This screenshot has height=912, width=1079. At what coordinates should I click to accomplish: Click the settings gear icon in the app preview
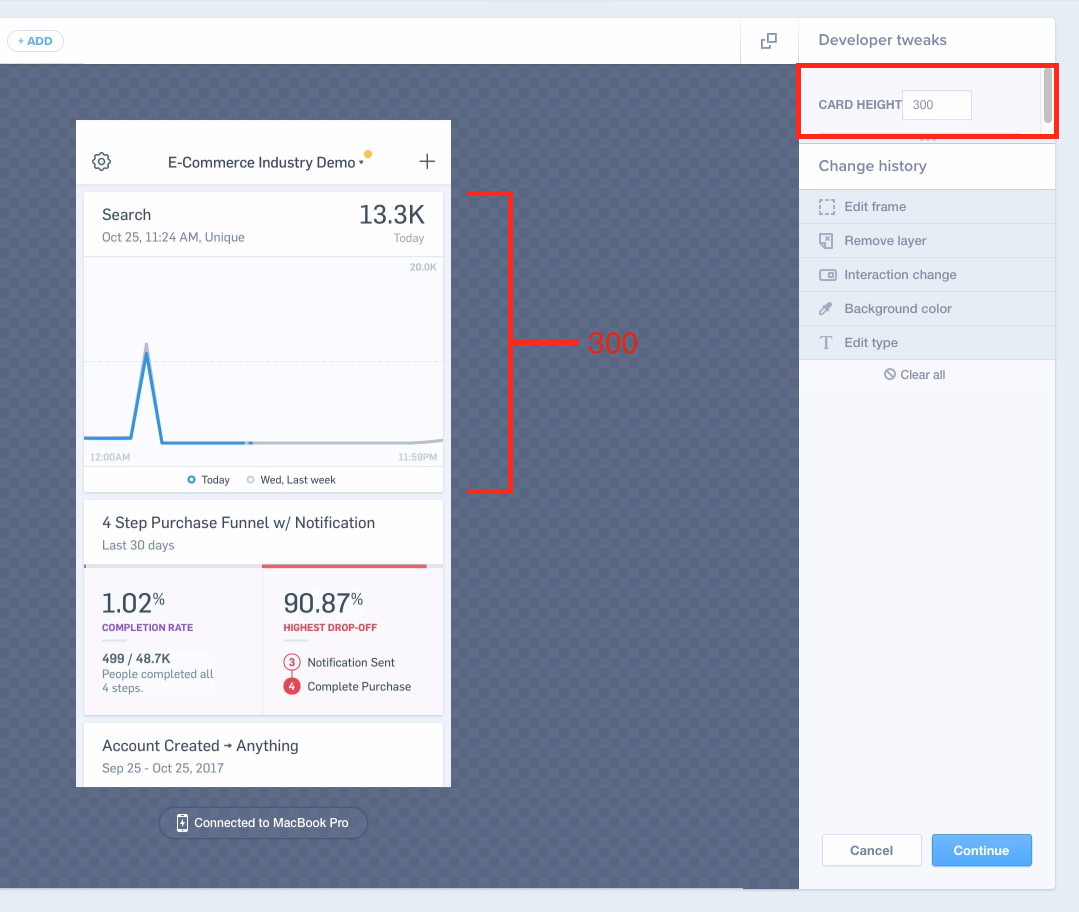pyautogui.click(x=101, y=162)
